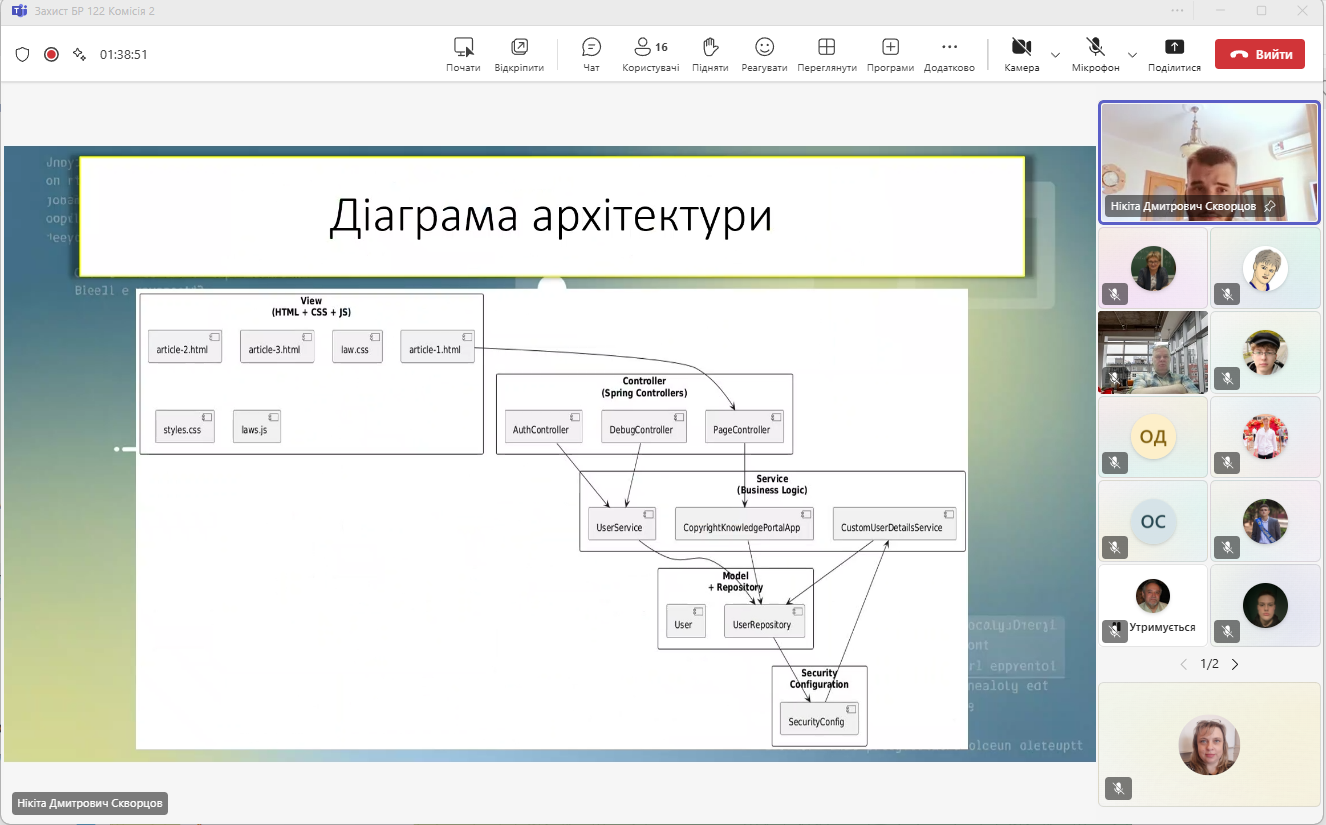1326x825 pixels.
Task: Expand the microphone options dropdown arrow
Action: [x=1132, y=54]
